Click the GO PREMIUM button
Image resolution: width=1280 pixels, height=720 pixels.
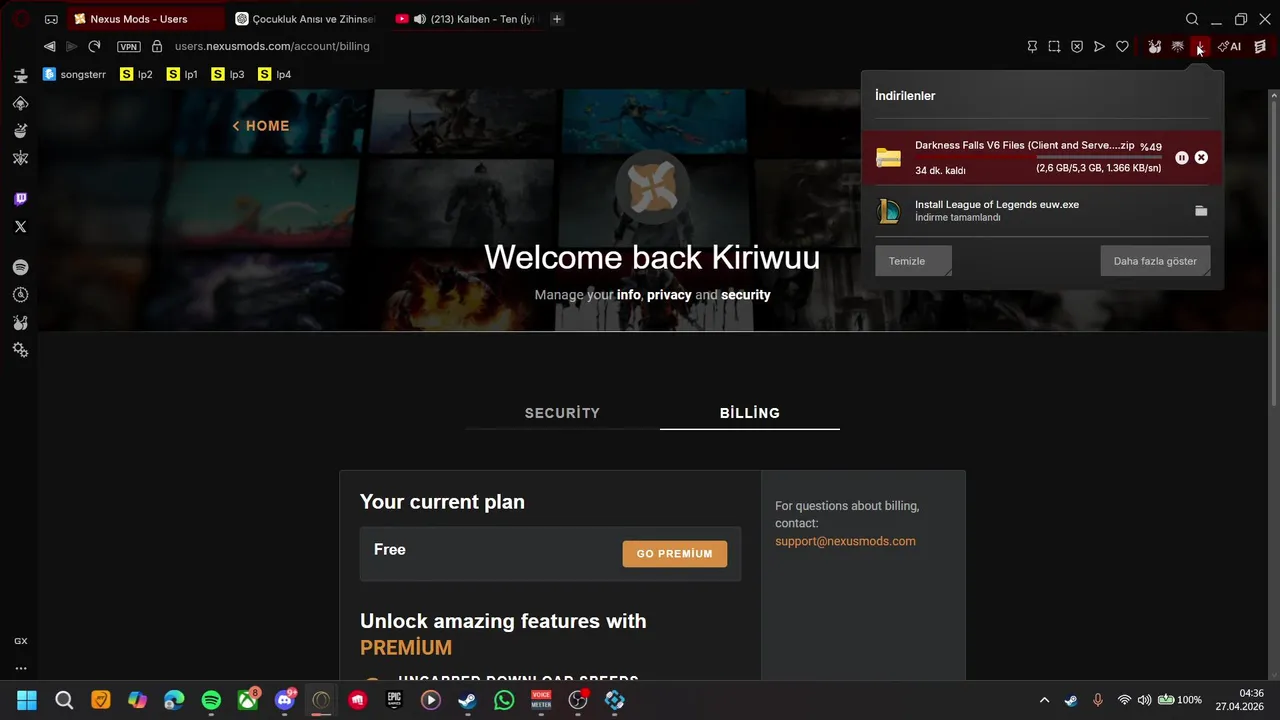[675, 554]
